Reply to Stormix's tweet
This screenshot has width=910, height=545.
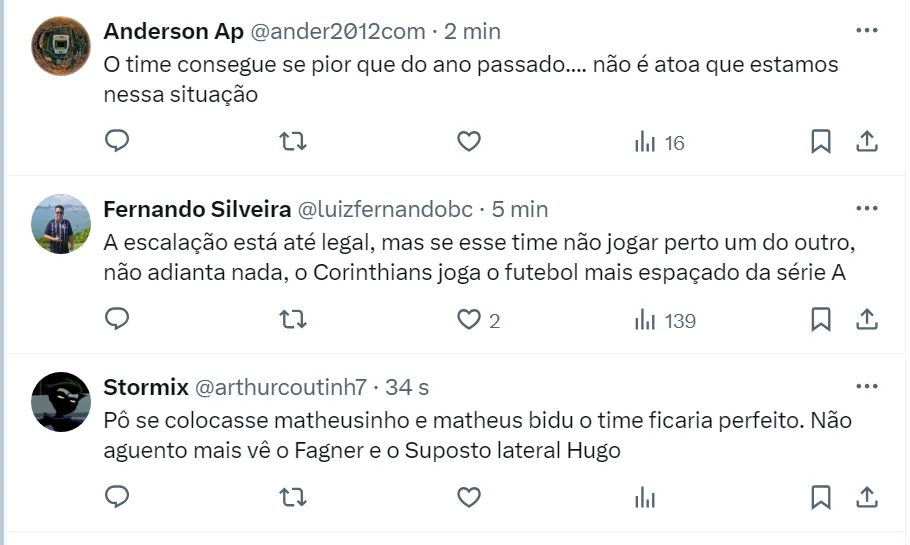pos(117,497)
